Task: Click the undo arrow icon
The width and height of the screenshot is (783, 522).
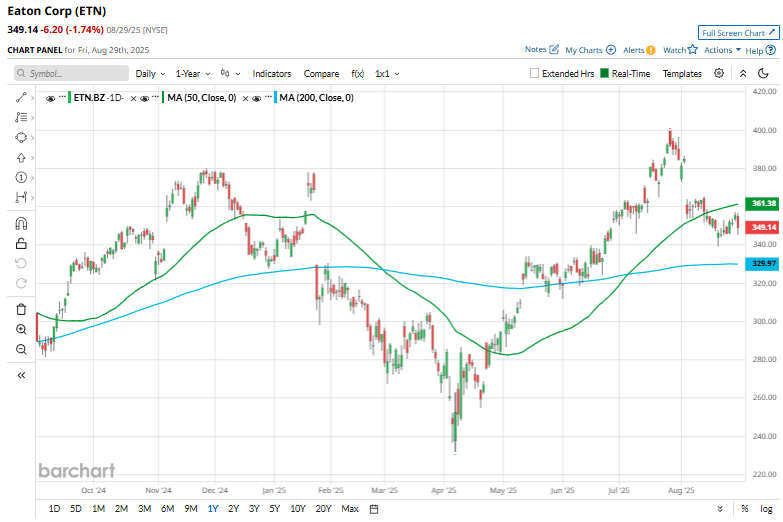Action: (21, 263)
